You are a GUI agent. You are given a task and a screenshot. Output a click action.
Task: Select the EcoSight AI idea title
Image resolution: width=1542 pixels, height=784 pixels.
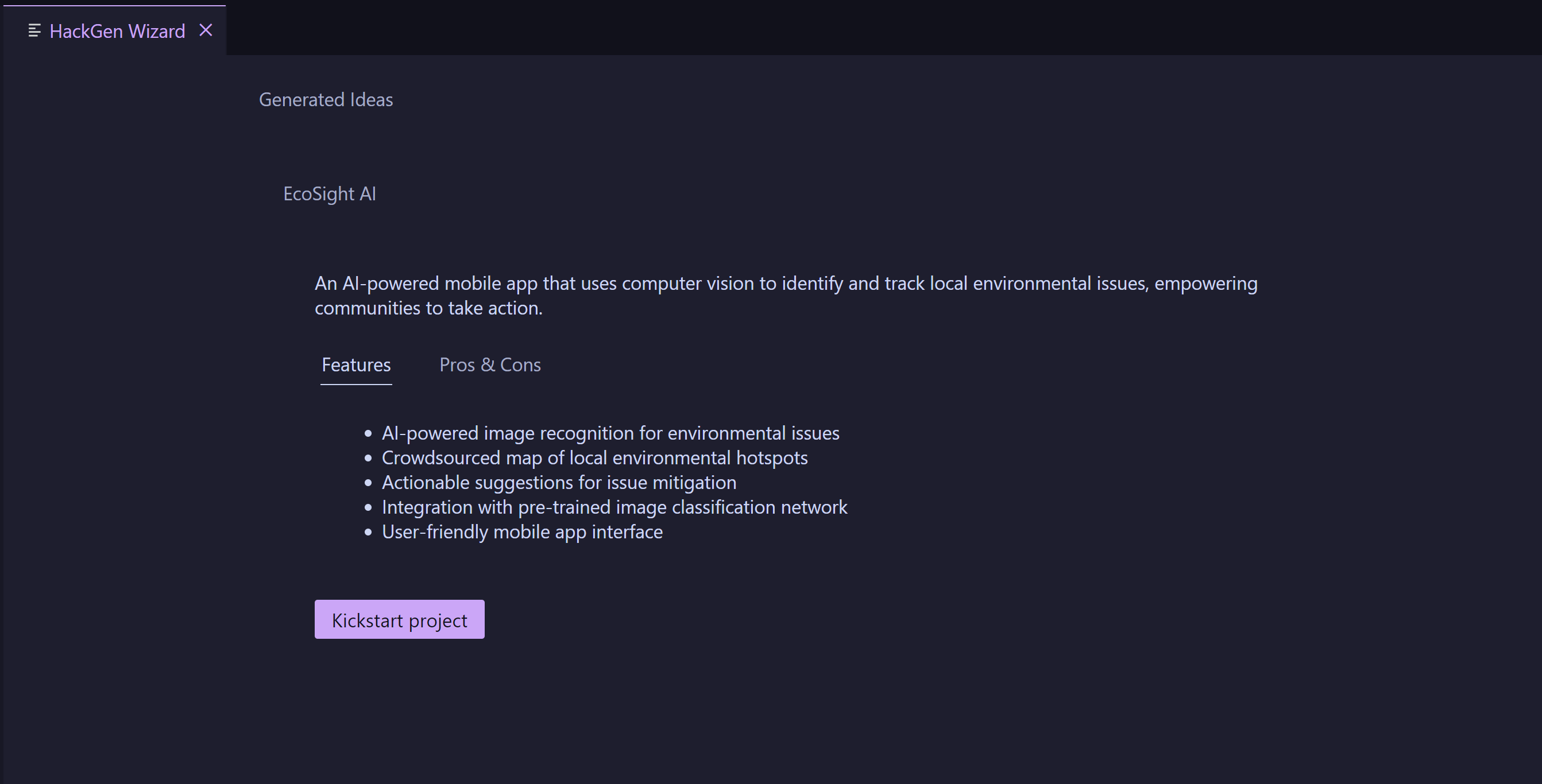pyautogui.click(x=329, y=194)
